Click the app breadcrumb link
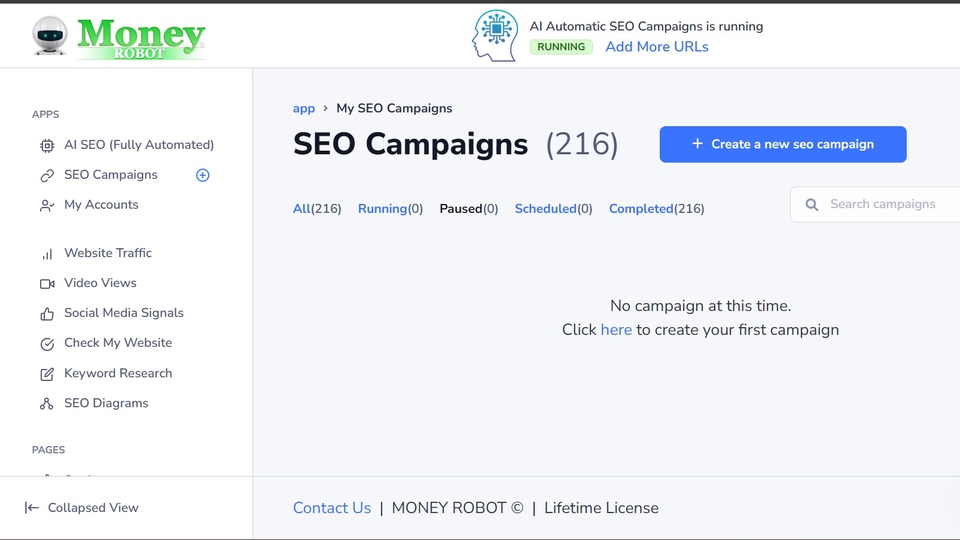This screenshot has width=960, height=540. click(304, 108)
